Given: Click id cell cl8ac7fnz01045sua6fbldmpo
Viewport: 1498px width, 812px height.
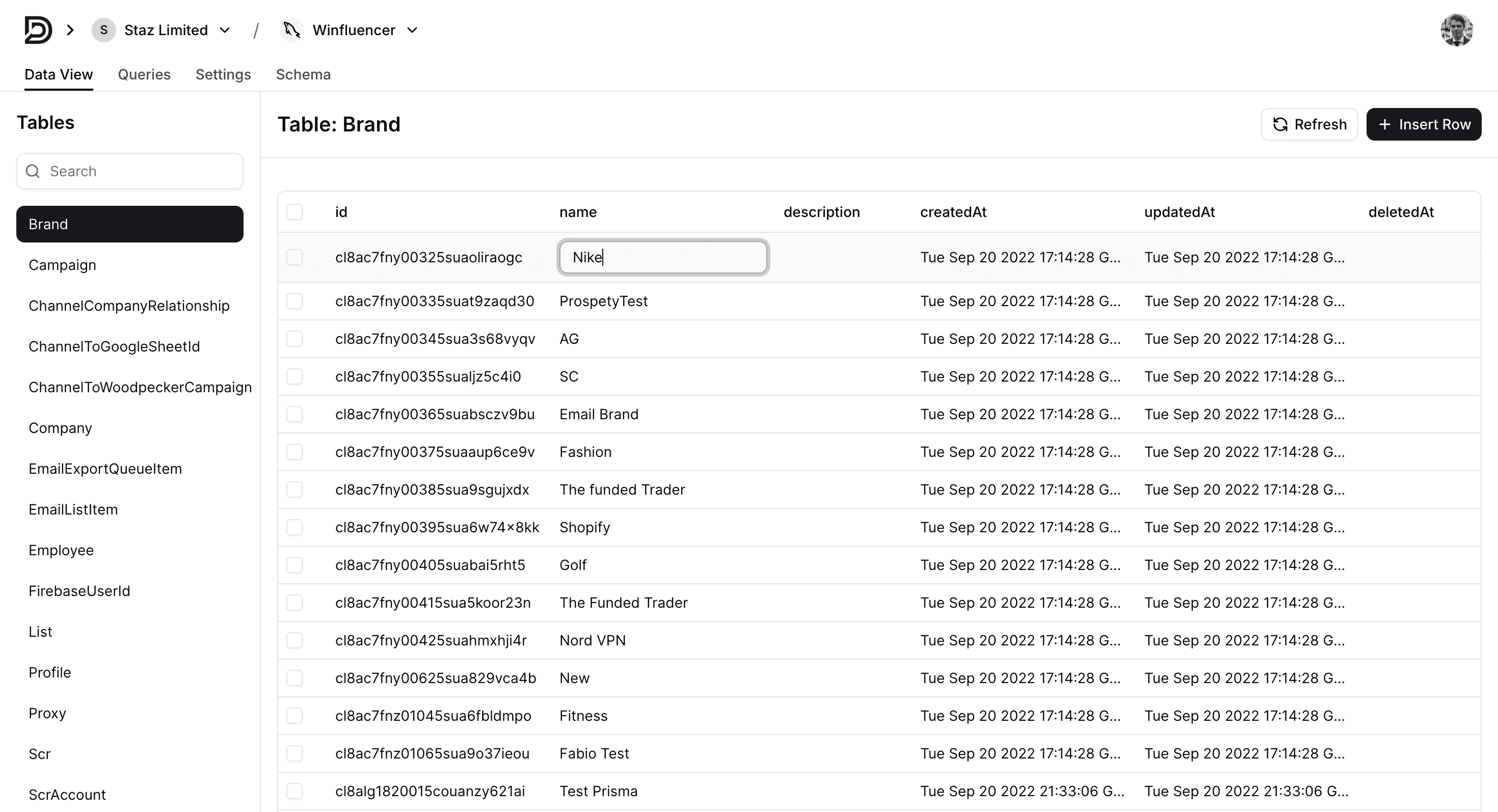Looking at the screenshot, I should pos(433,716).
